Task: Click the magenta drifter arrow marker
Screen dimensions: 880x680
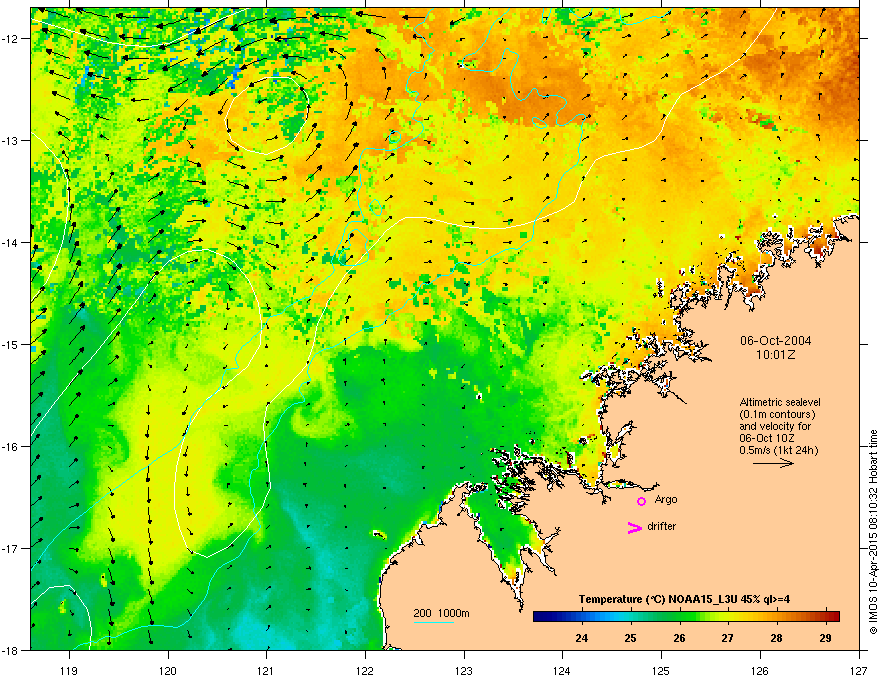Action: (635, 527)
